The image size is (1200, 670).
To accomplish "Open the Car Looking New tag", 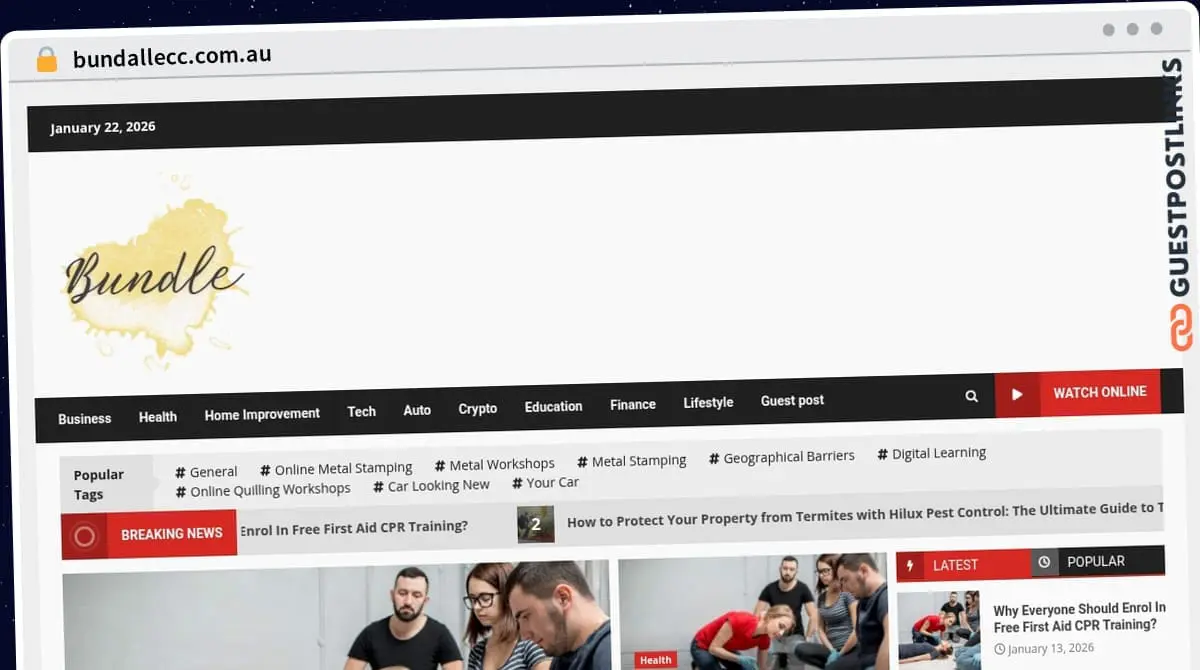I will click(x=431, y=486).
